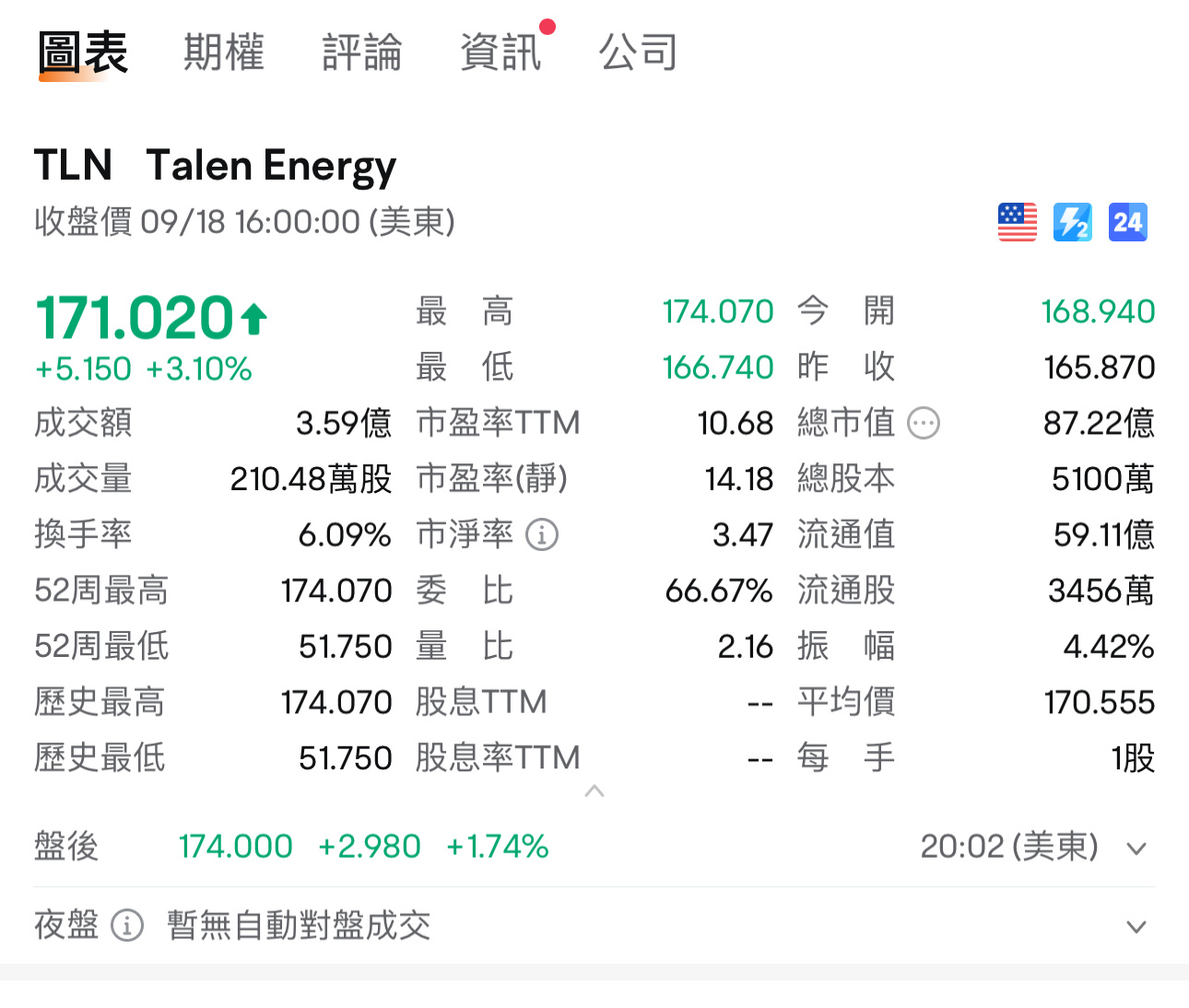Tap the 流通值 value 59.11億
Viewport: 1189px width, 1008px height.
pyautogui.click(x=1104, y=534)
